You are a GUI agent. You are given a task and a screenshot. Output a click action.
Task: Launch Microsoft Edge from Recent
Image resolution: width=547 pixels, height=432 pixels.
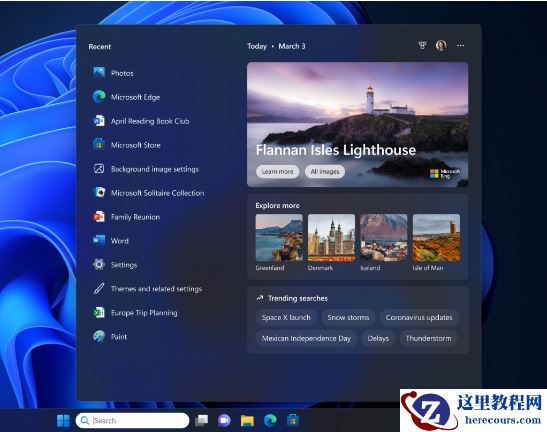coord(126,97)
